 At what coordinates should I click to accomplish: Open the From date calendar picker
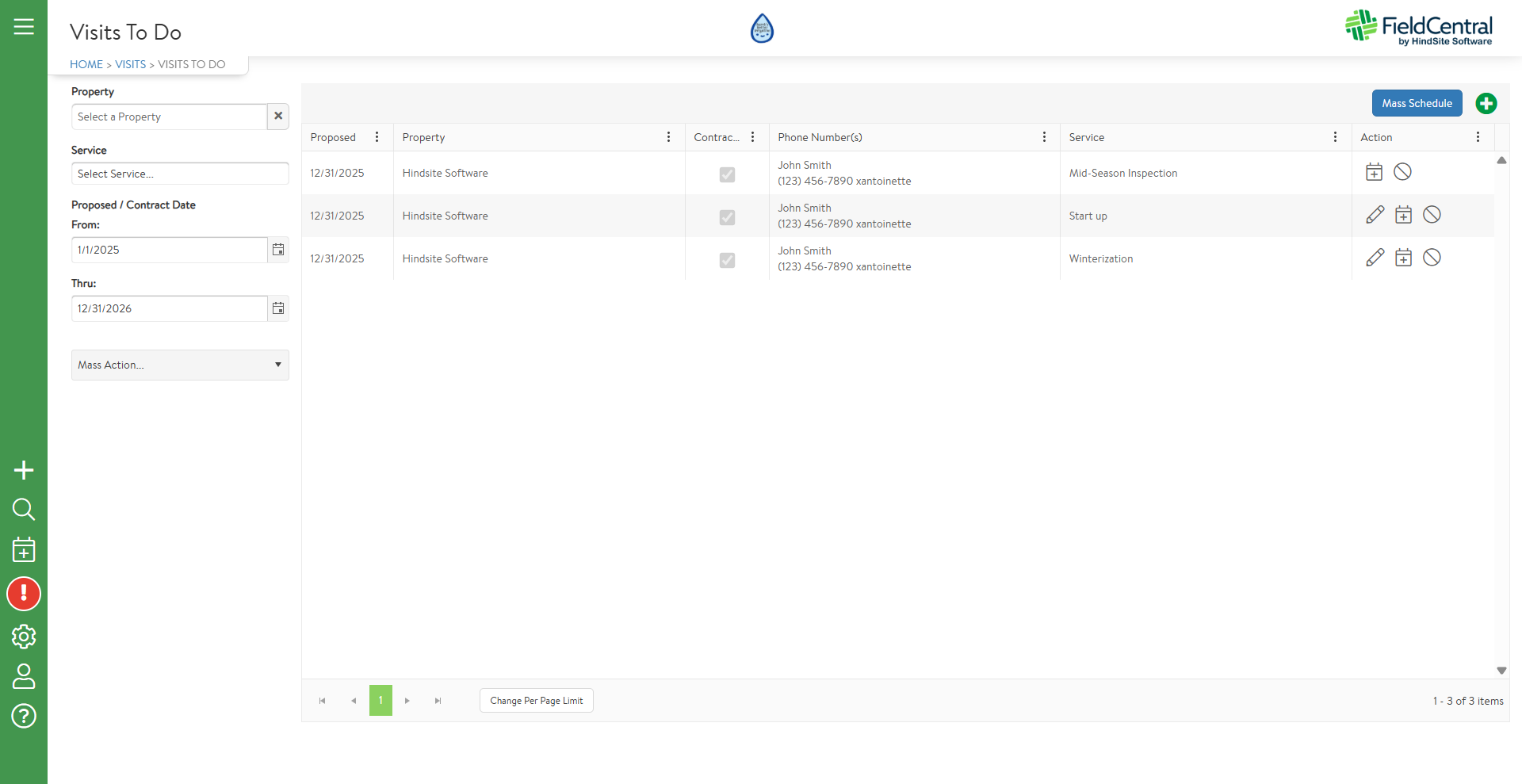coord(278,250)
